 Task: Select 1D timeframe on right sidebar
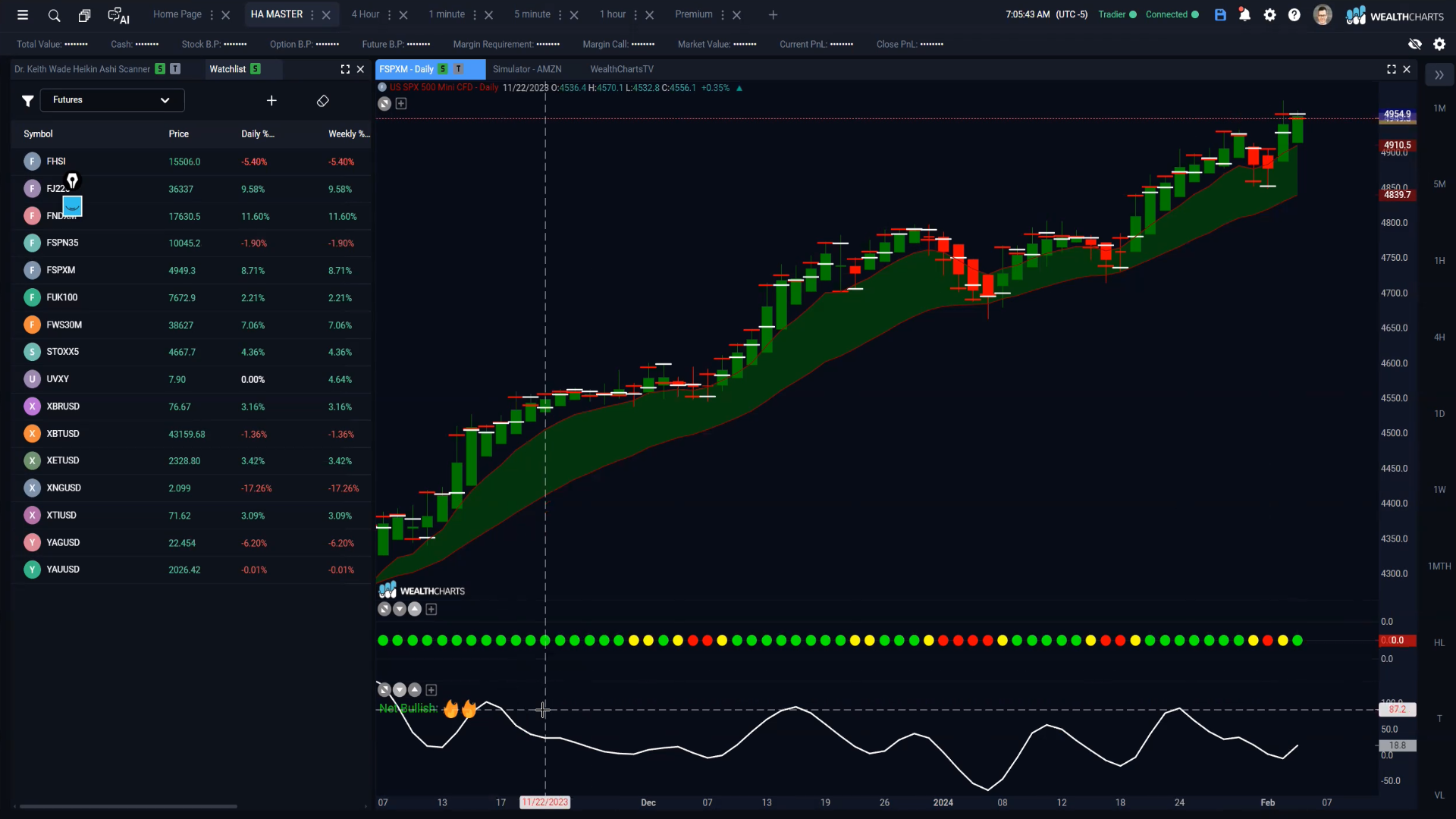(x=1439, y=414)
